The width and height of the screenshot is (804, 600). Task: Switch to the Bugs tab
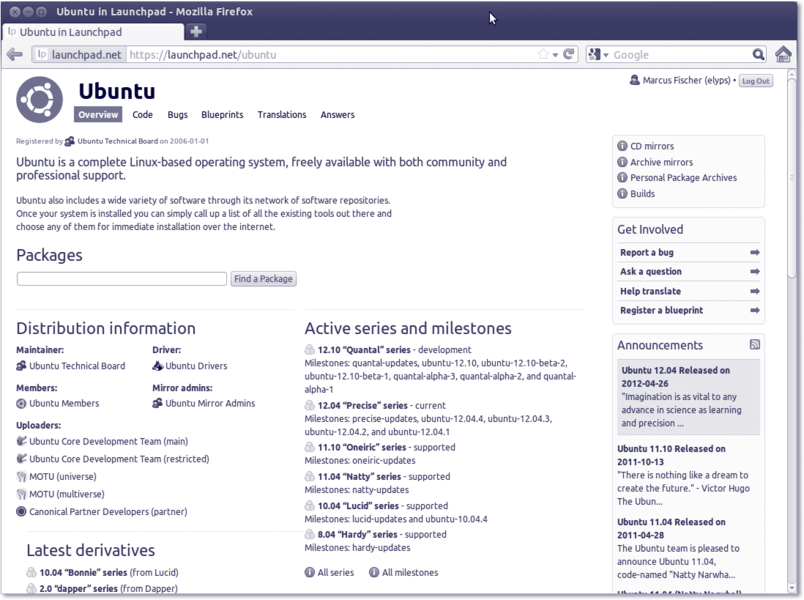177,115
